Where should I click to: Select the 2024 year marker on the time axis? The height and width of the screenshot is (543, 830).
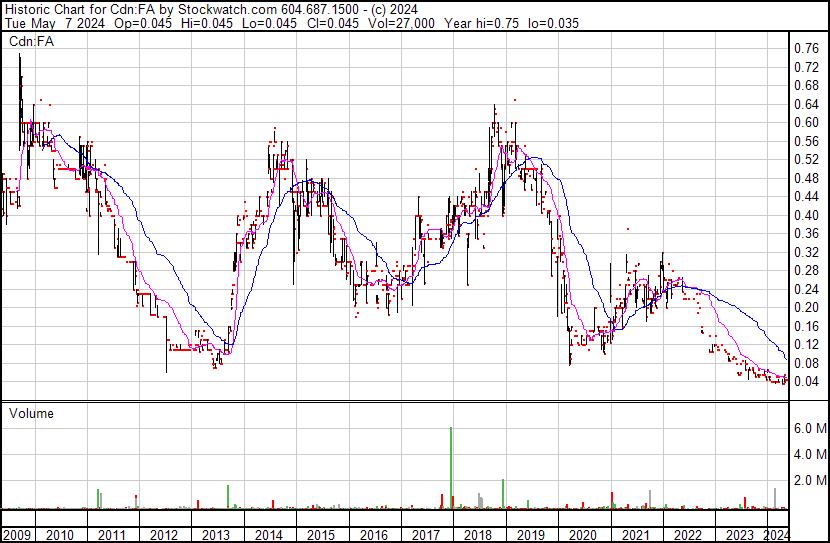tap(777, 534)
